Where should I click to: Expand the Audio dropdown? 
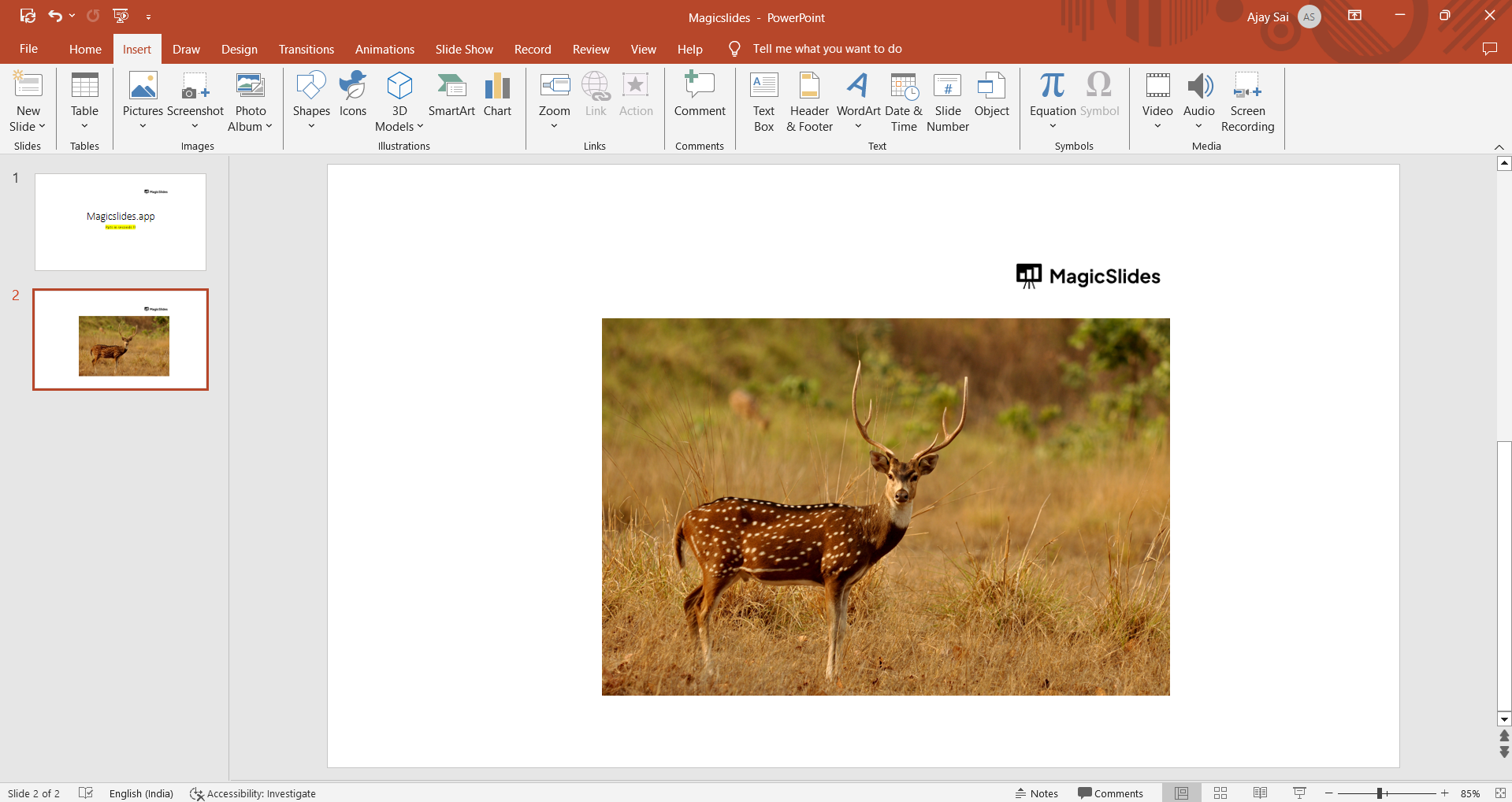[1198, 126]
